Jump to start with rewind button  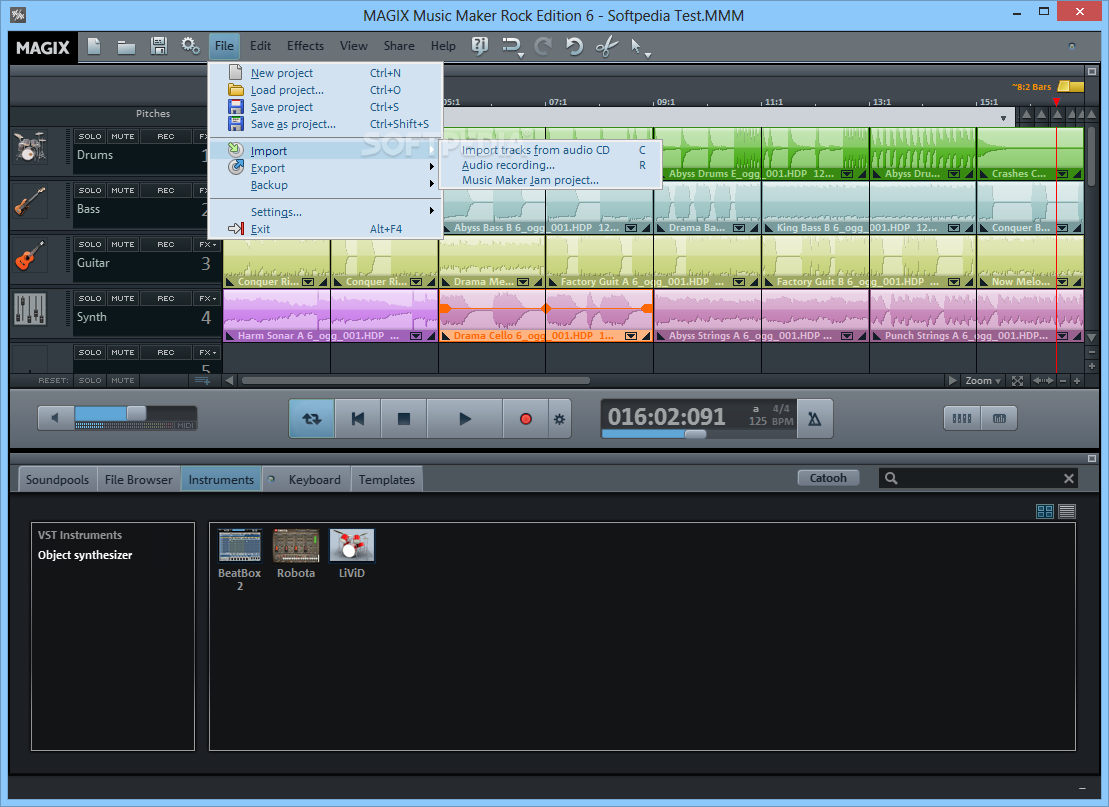pyautogui.click(x=357, y=419)
